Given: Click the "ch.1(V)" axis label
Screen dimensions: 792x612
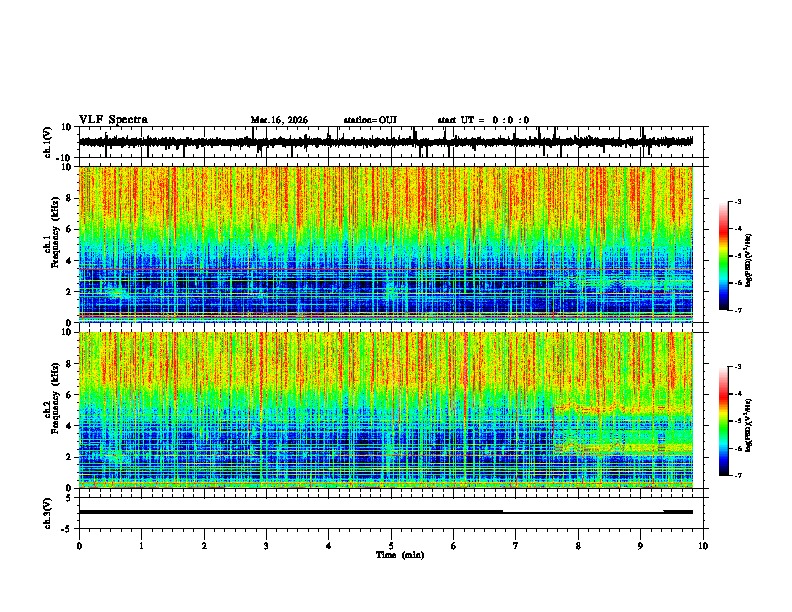Looking at the screenshot, I should pos(48,142).
